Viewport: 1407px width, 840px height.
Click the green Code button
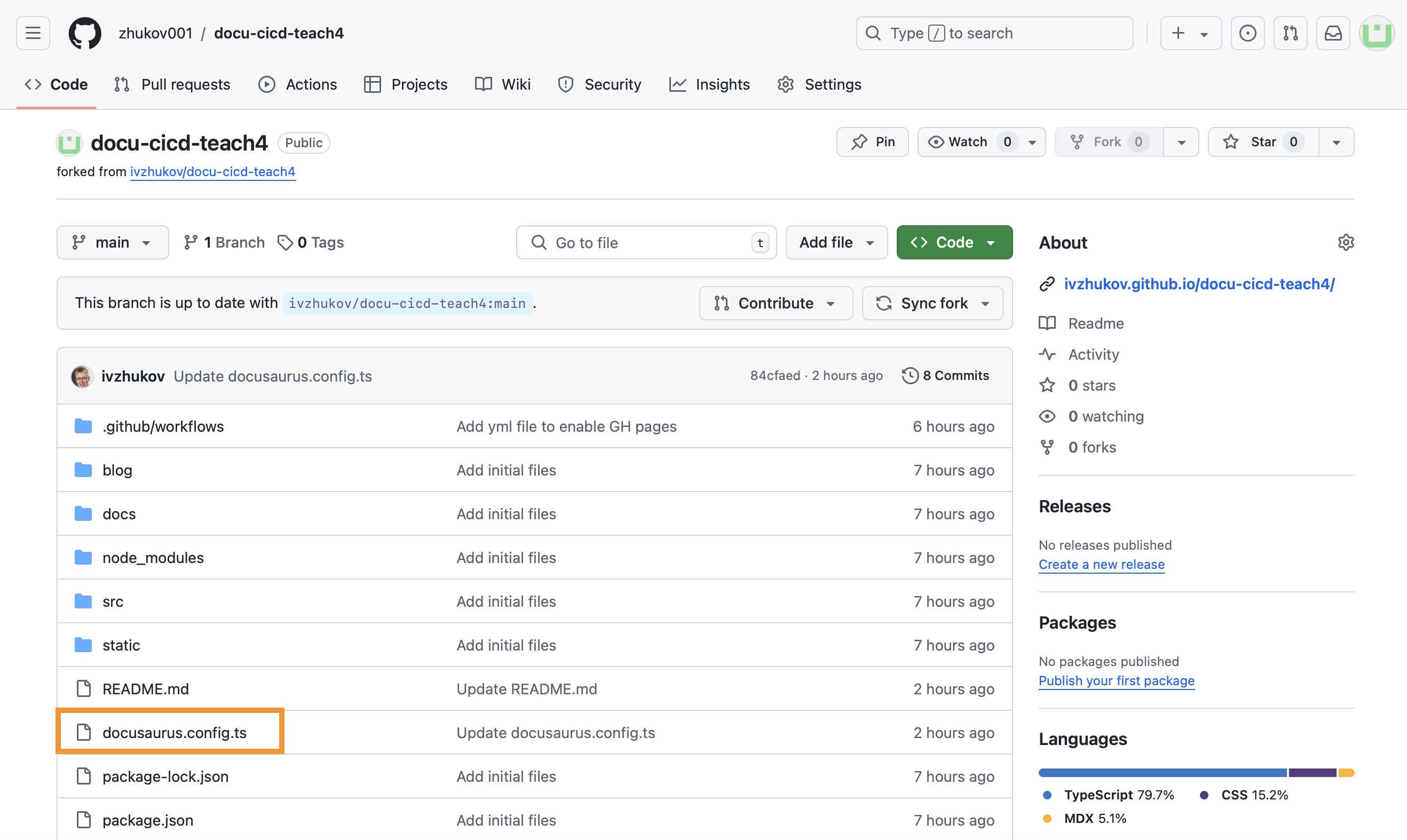tap(954, 242)
